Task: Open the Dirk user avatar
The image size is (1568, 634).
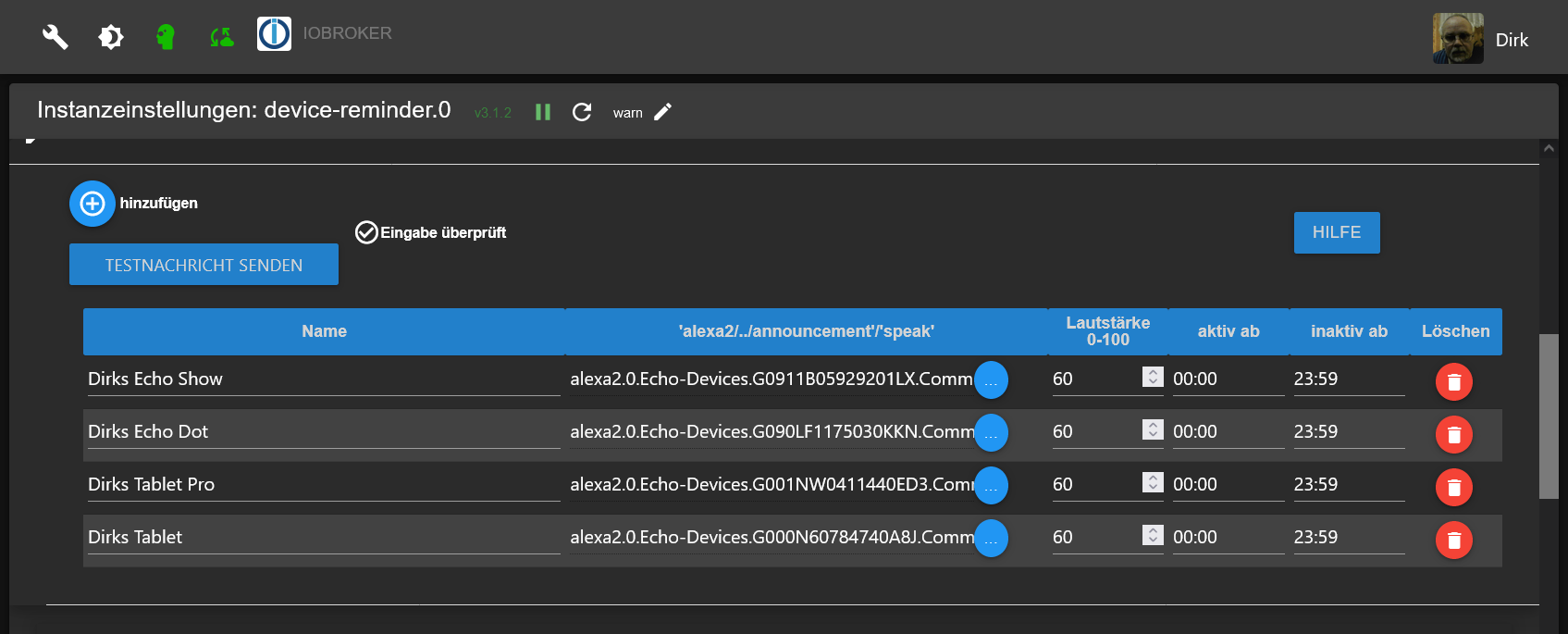Action: click(1458, 38)
